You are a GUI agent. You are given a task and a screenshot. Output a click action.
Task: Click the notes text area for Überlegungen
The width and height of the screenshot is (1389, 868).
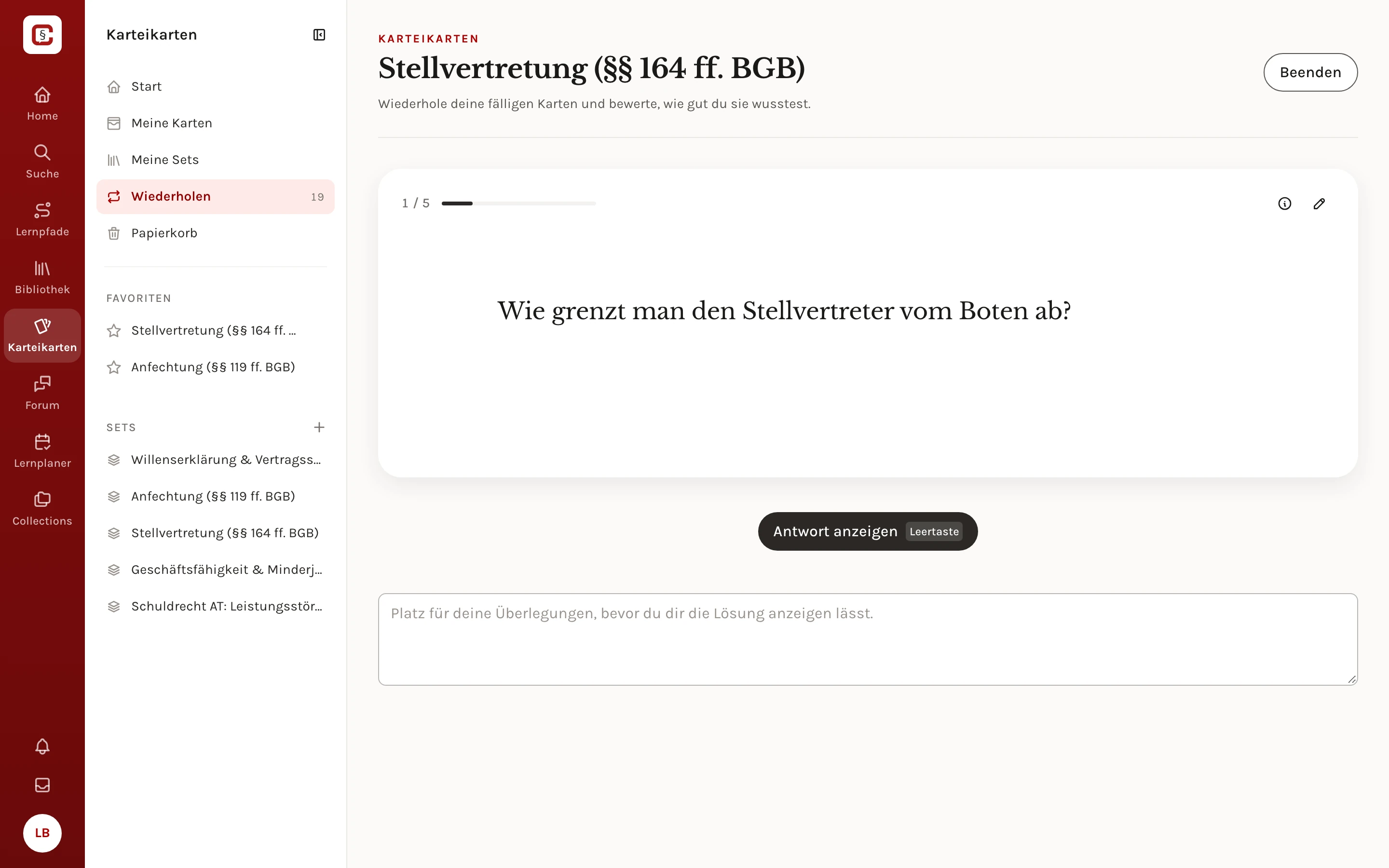(x=868, y=639)
